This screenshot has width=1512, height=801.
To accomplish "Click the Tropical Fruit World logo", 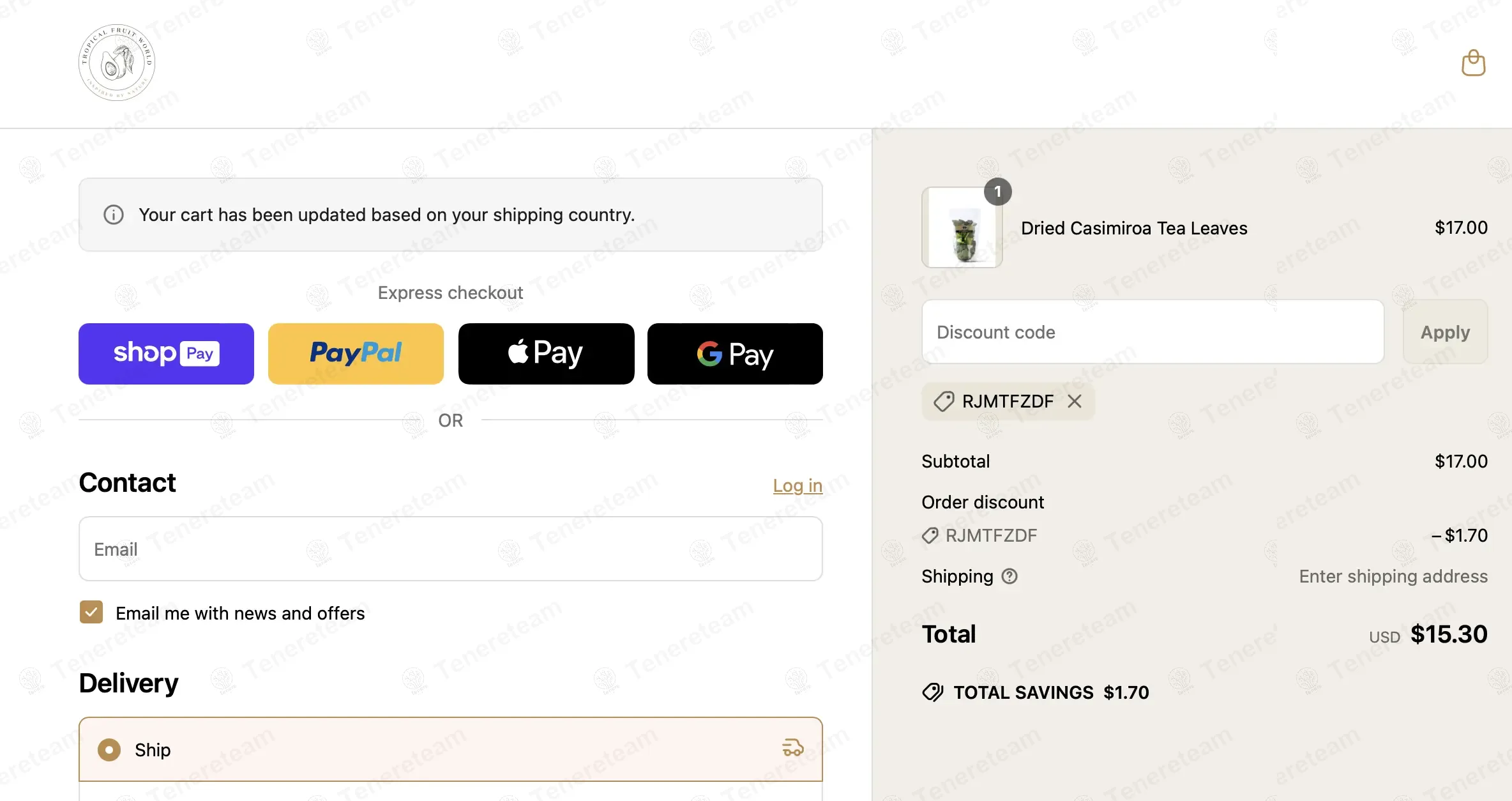I will pos(117,63).
